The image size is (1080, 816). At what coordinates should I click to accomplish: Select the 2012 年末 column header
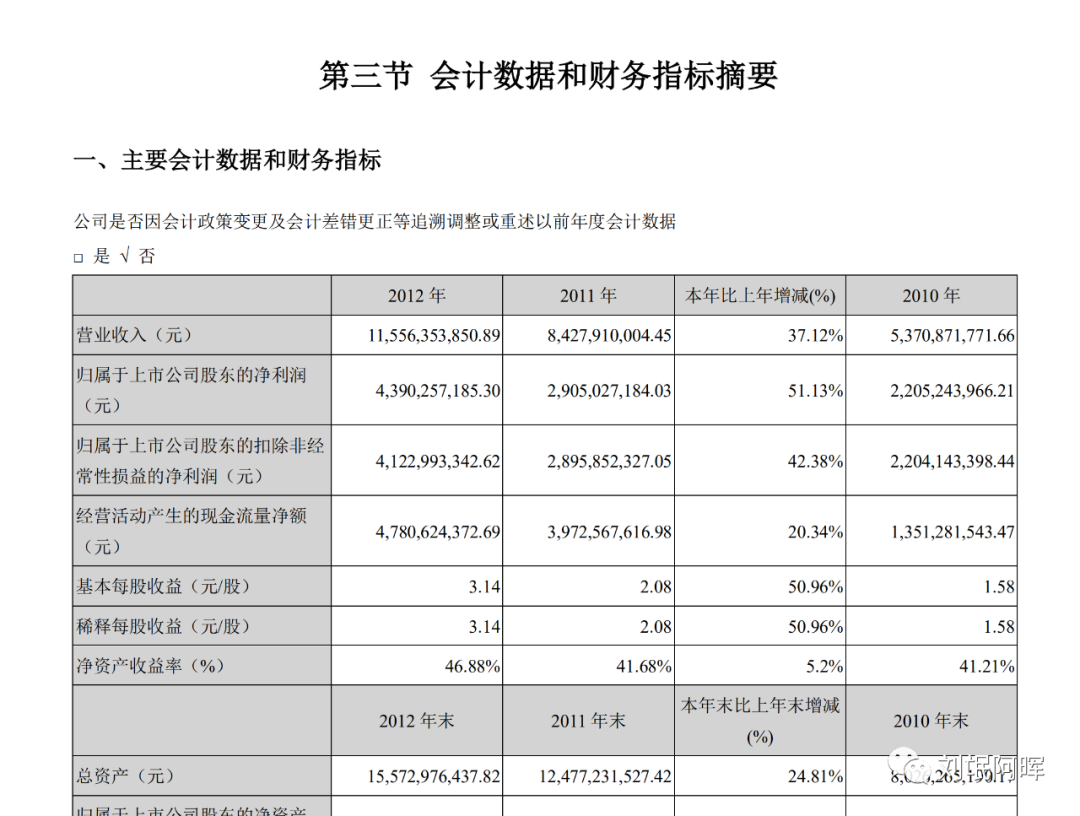[x=417, y=721]
